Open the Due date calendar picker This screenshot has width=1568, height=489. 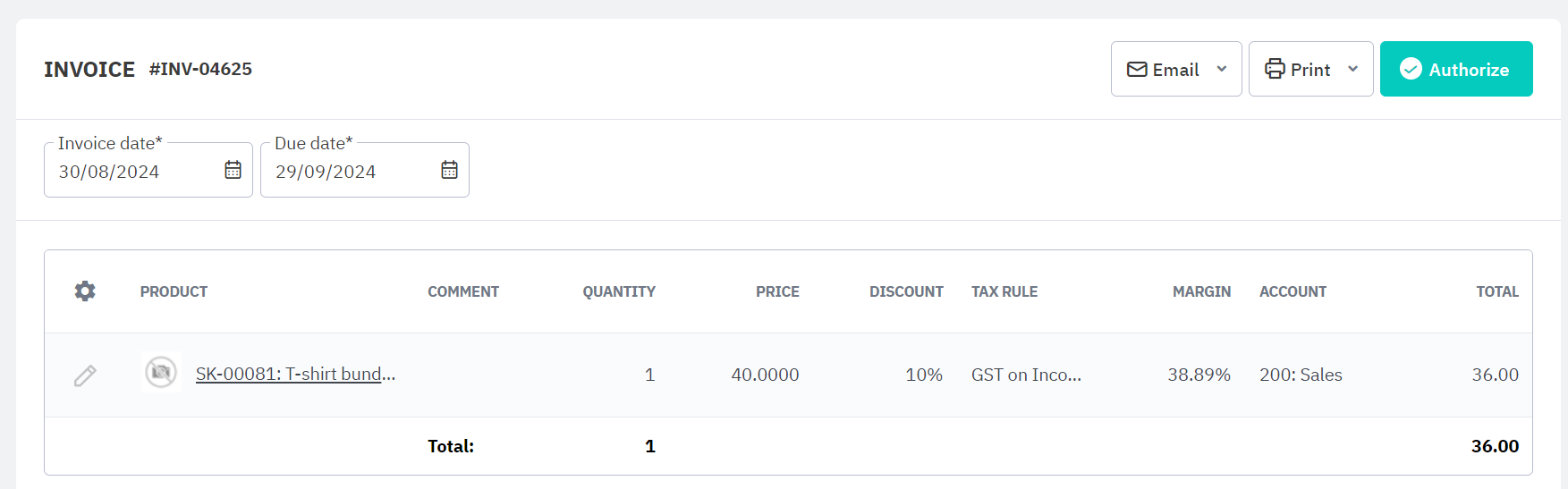coord(449,170)
